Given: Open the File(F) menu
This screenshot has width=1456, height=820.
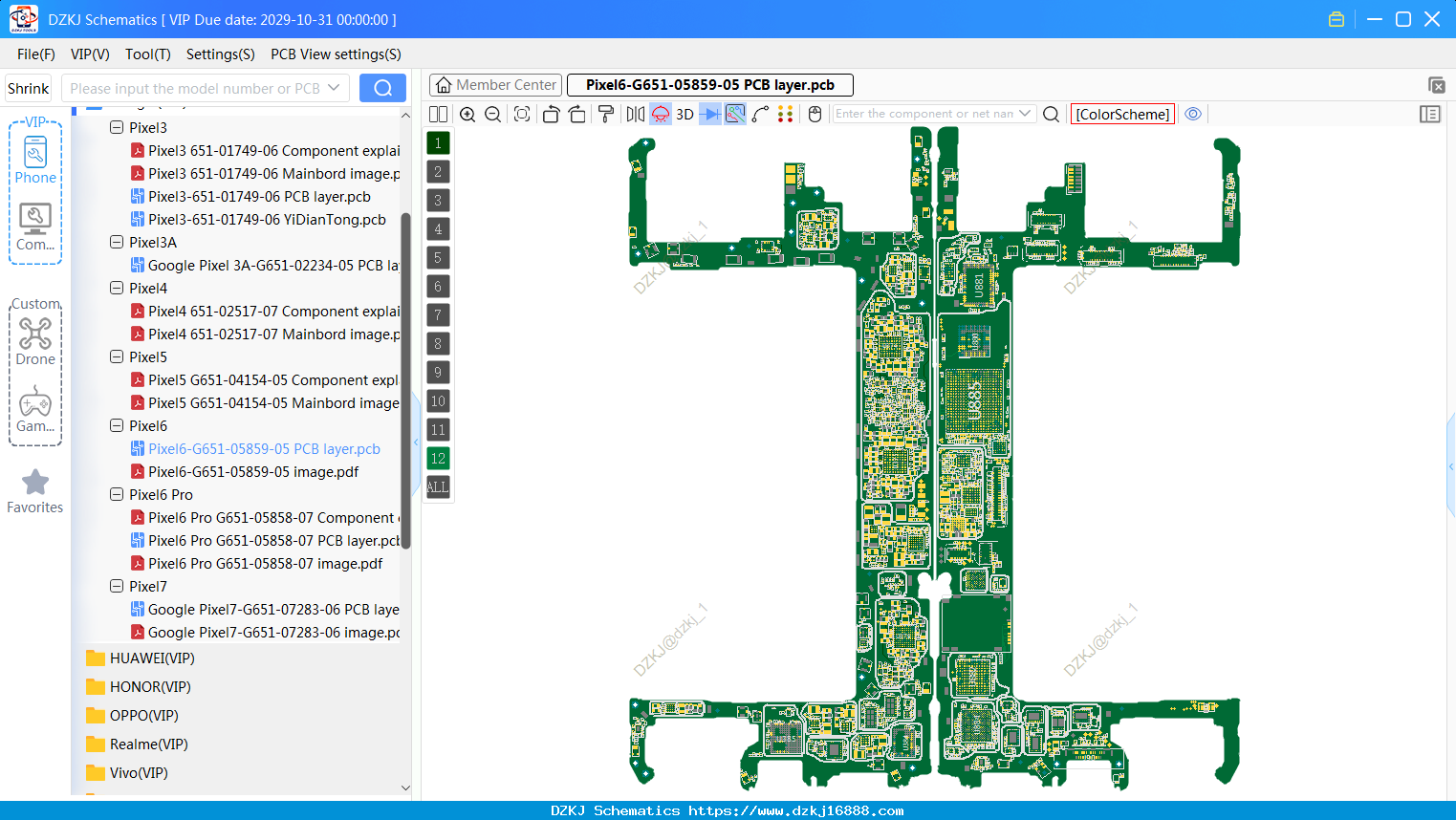Looking at the screenshot, I should coord(36,54).
